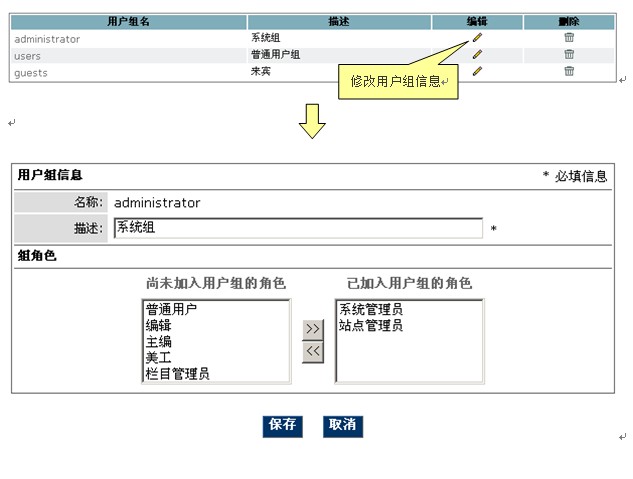
Task: Click the 必填信息 note
Action: [x=575, y=176]
